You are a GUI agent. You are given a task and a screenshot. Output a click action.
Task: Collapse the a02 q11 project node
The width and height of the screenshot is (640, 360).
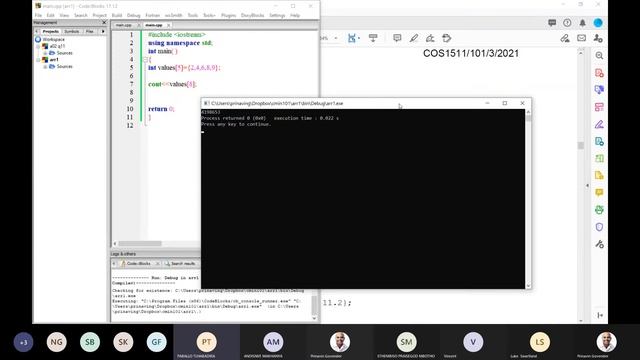38,47
